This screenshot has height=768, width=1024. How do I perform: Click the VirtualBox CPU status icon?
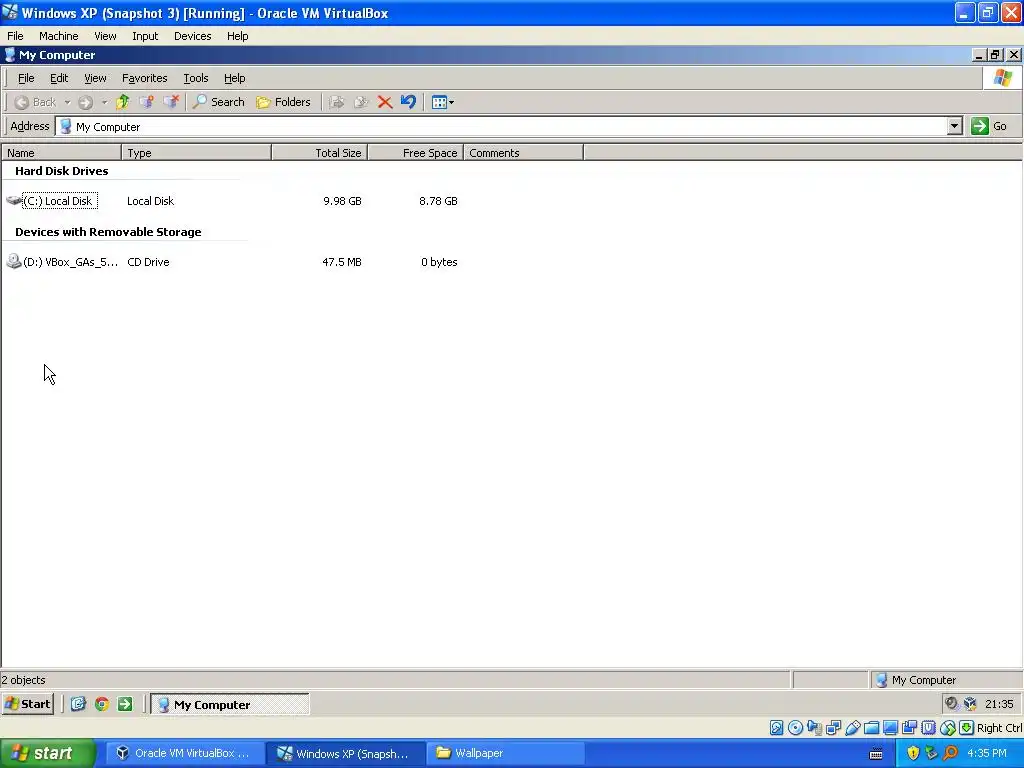928,728
